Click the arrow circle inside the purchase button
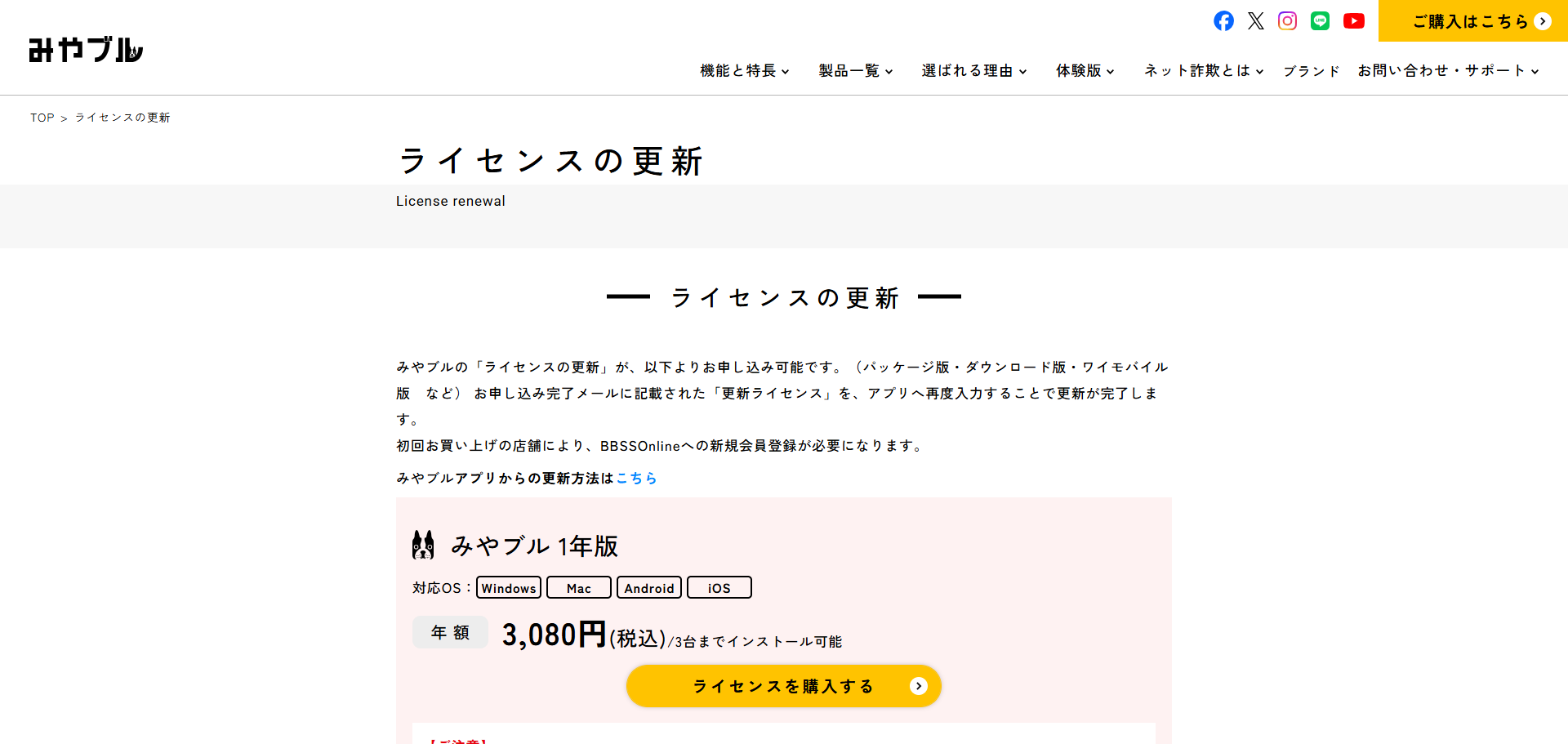Screen dimensions: 1568x744 [x=918, y=686]
